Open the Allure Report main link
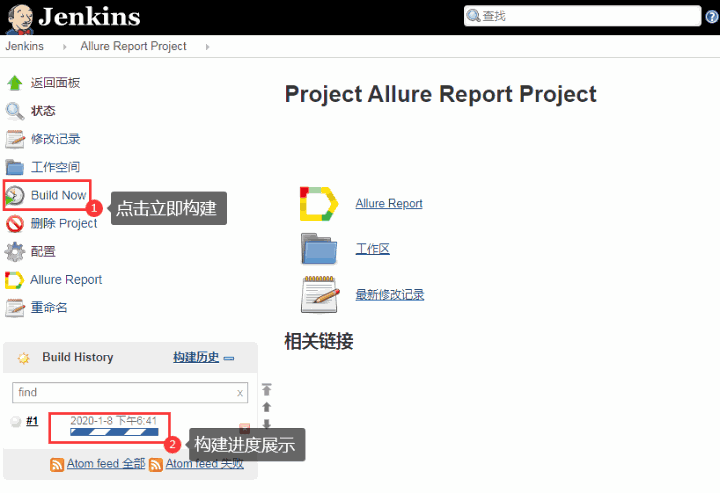720x493 pixels. click(x=389, y=203)
